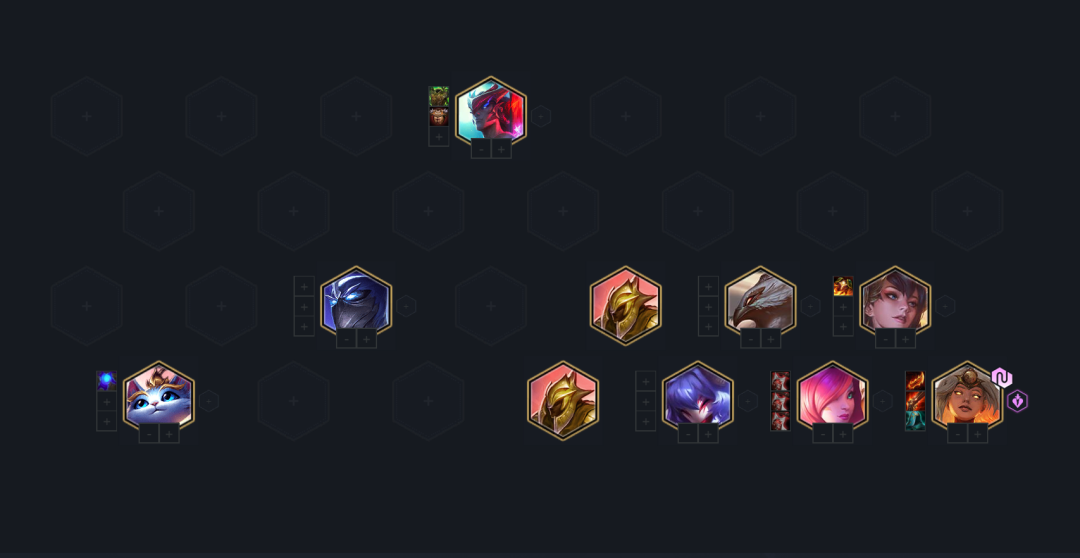Increase star level of the red-masked champion
Viewport: 1080px width, 558px height.
(x=501, y=149)
